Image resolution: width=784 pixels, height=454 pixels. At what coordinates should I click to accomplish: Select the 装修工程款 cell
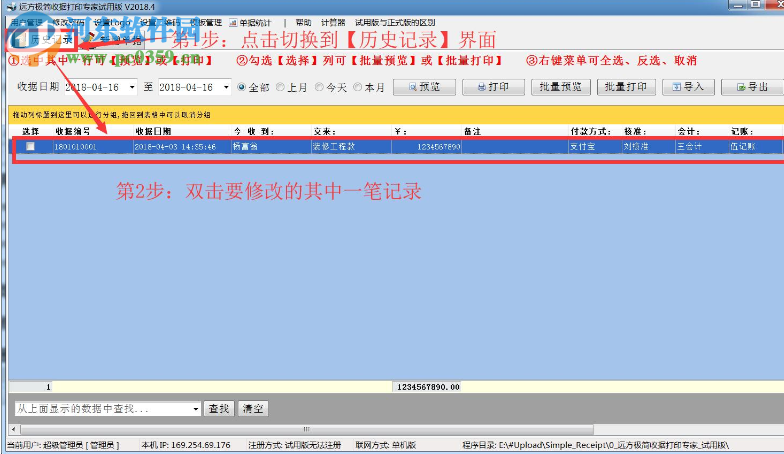click(351, 146)
